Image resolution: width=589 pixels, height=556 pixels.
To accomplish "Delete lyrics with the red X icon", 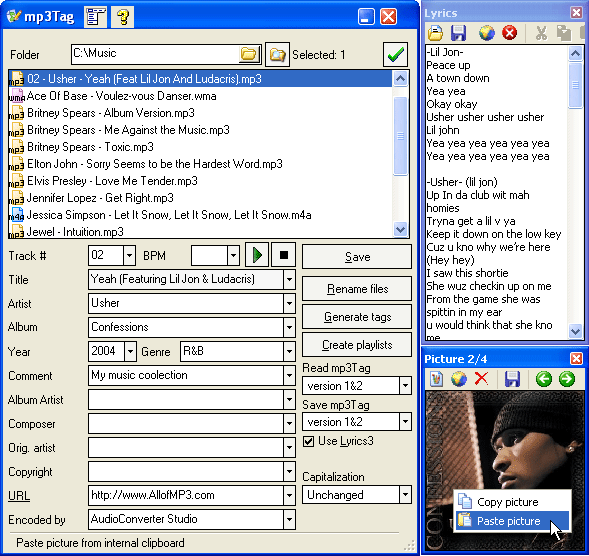I will [x=509, y=33].
